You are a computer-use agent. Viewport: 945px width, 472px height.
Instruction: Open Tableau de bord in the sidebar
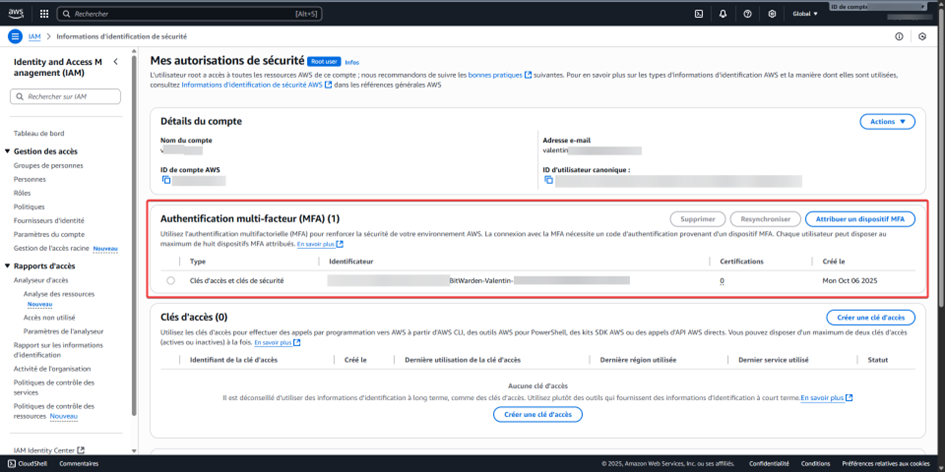point(39,133)
